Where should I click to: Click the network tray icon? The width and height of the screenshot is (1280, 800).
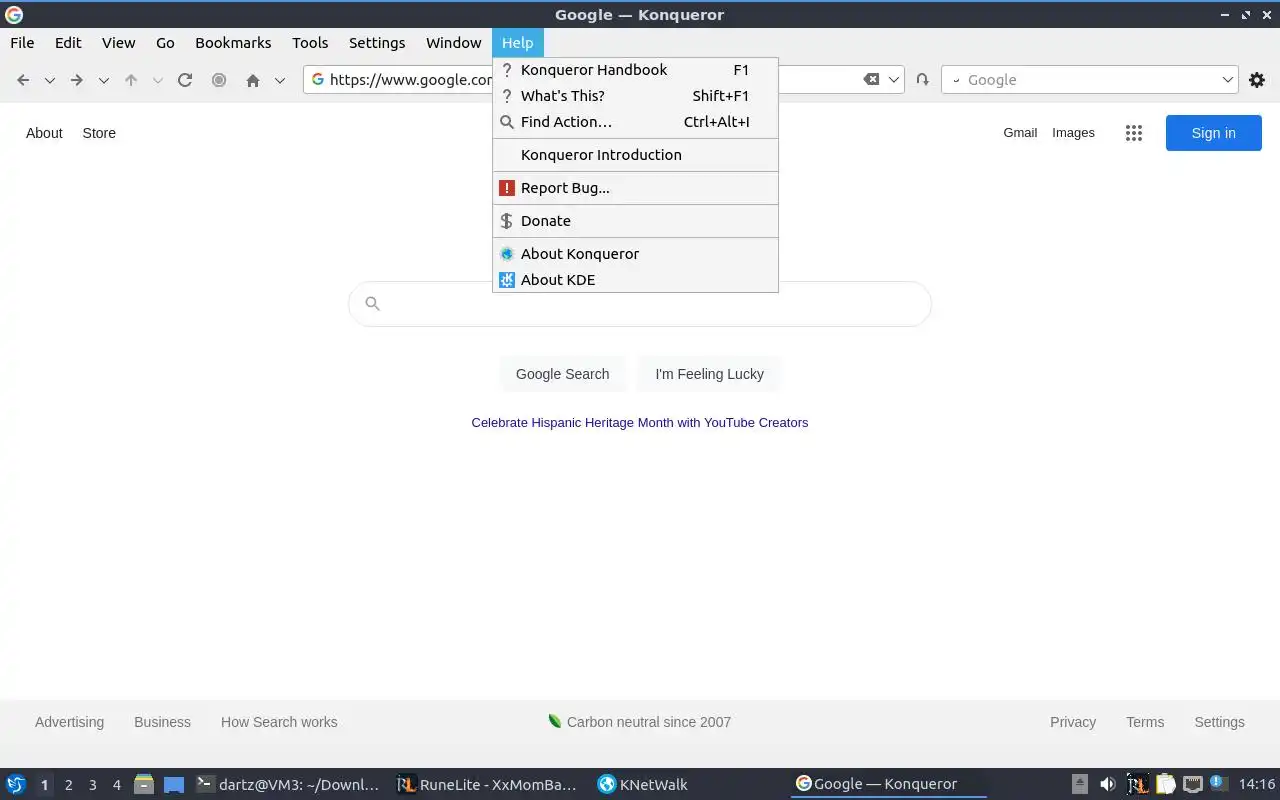coord(1192,784)
